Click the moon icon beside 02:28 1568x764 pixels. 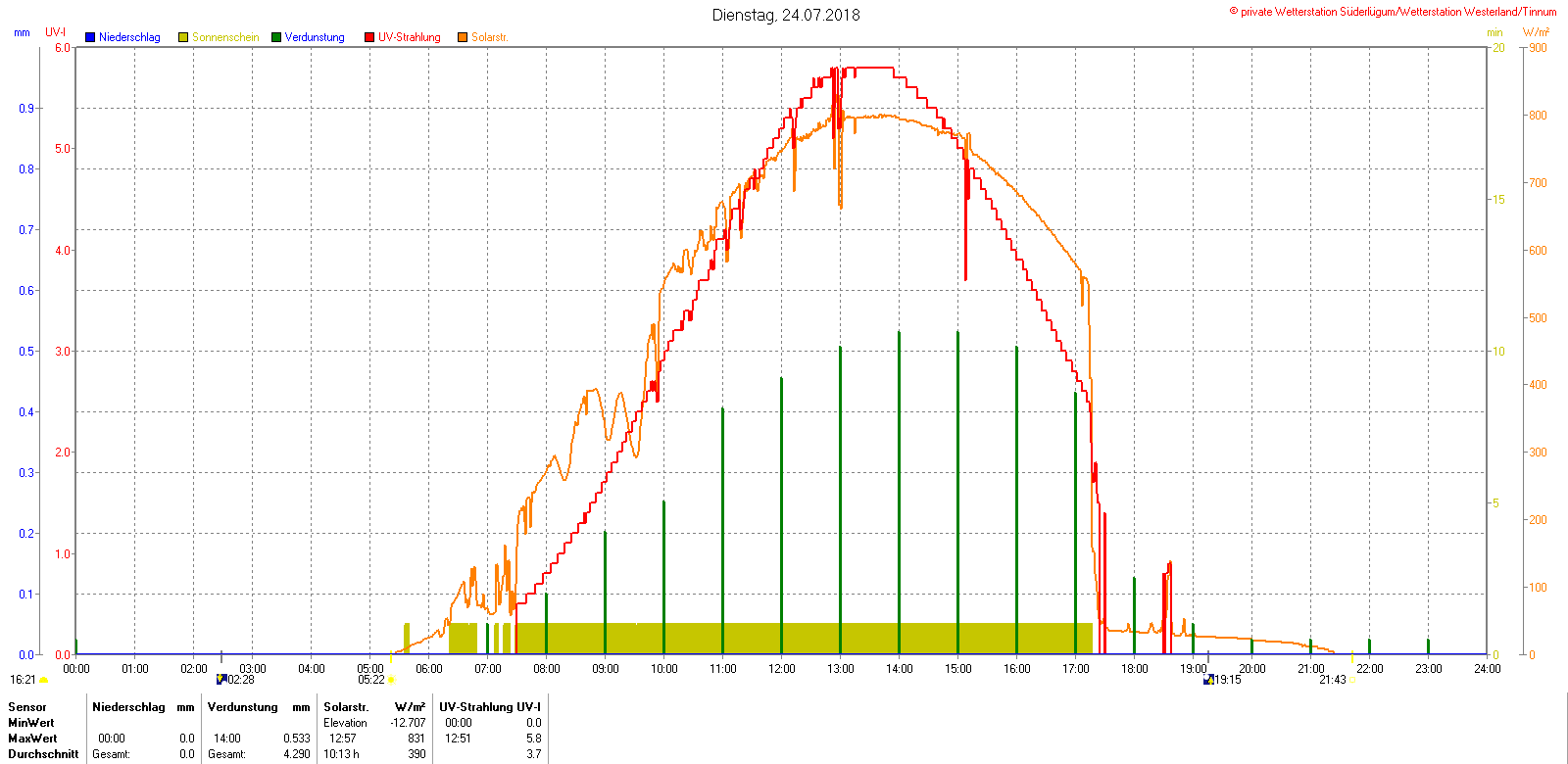(x=221, y=679)
